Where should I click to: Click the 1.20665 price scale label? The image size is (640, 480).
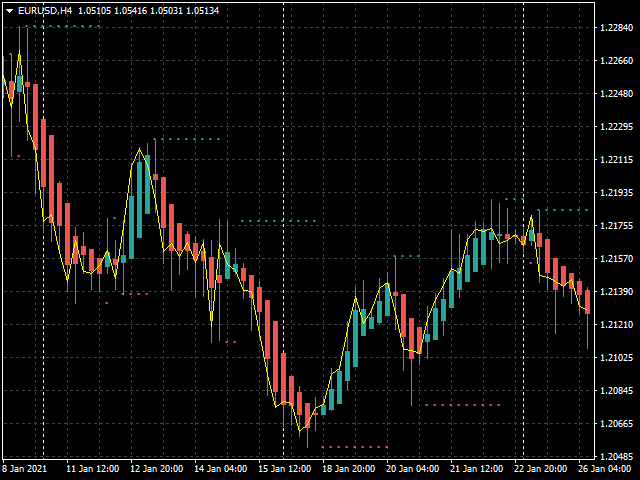(616, 424)
